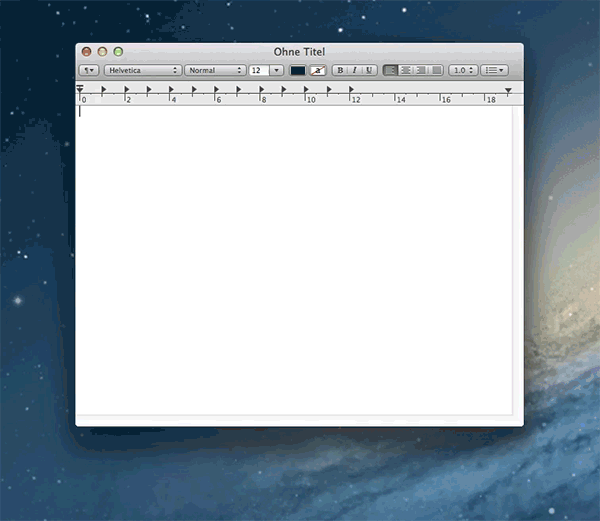This screenshot has height=521, width=600.
Task: Open the list bullets and numbering menu
Action: point(494,70)
